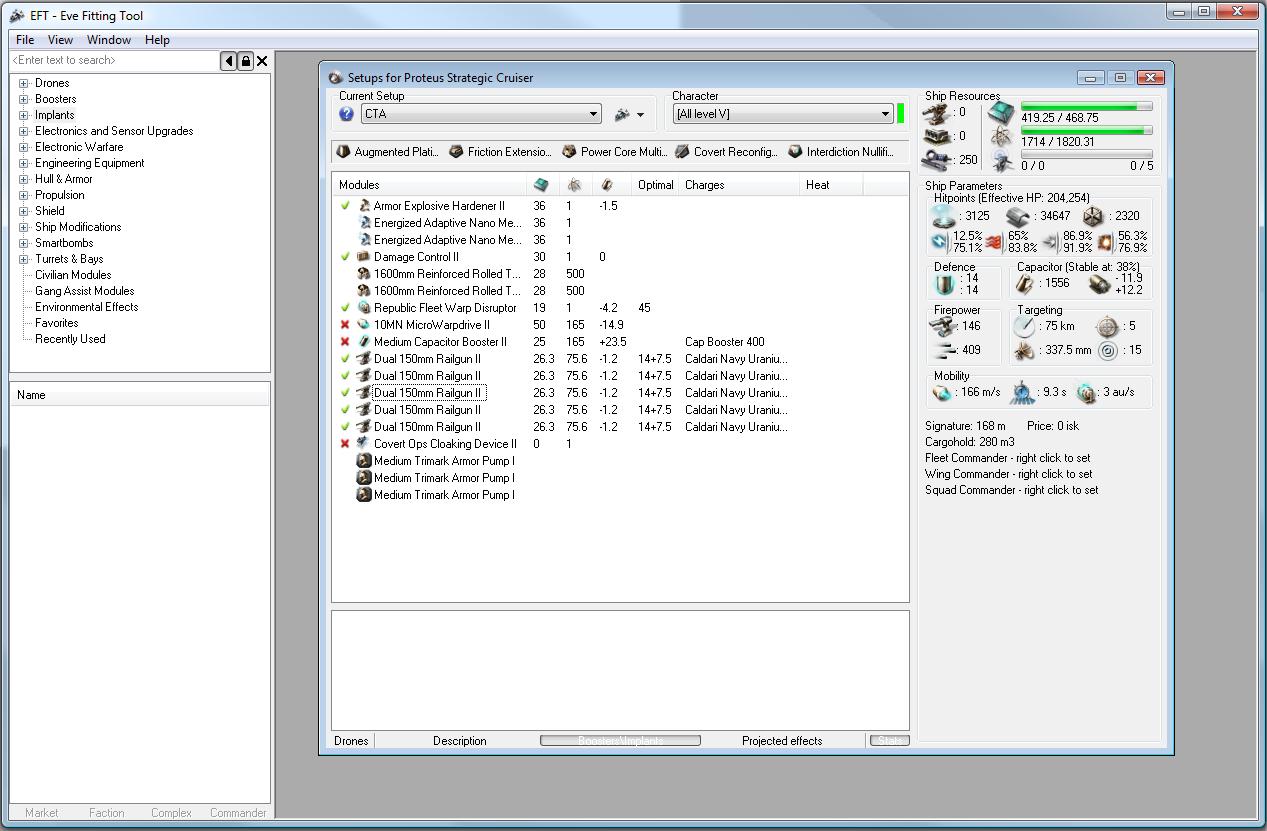This screenshot has width=1267, height=831.
Task: Toggle last Dual 150mm Railgun II checkmark
Action: pyautogui.click(x=345, y=427)
